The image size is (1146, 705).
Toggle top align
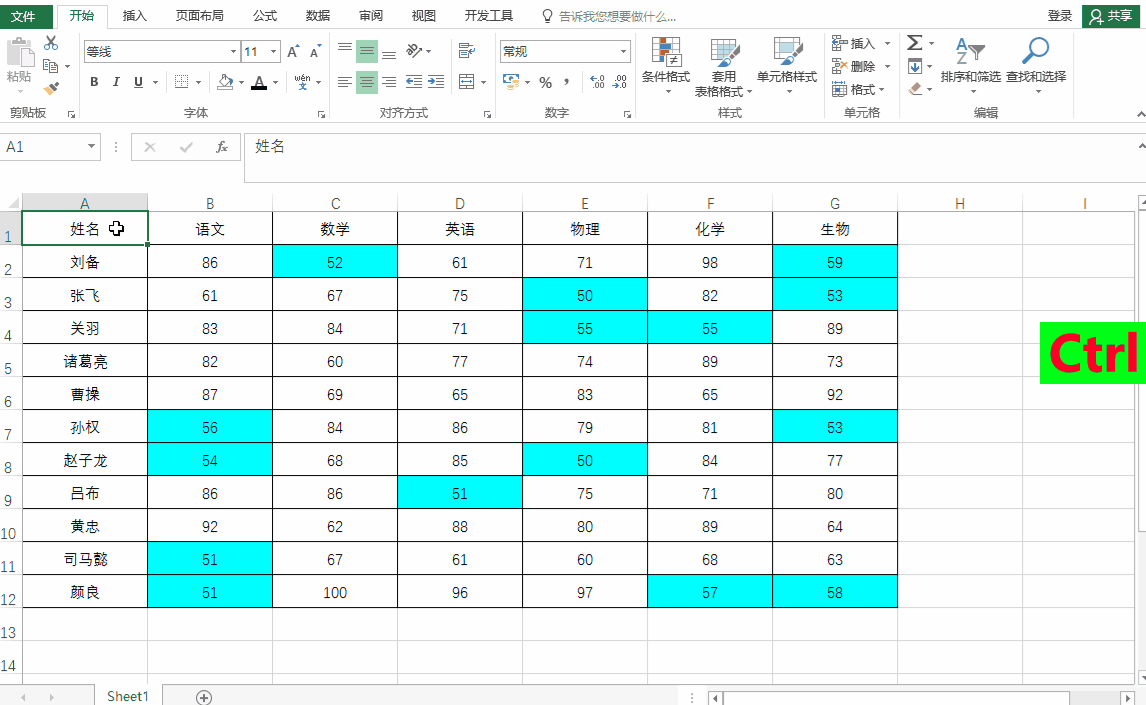[x=345, y=50]
